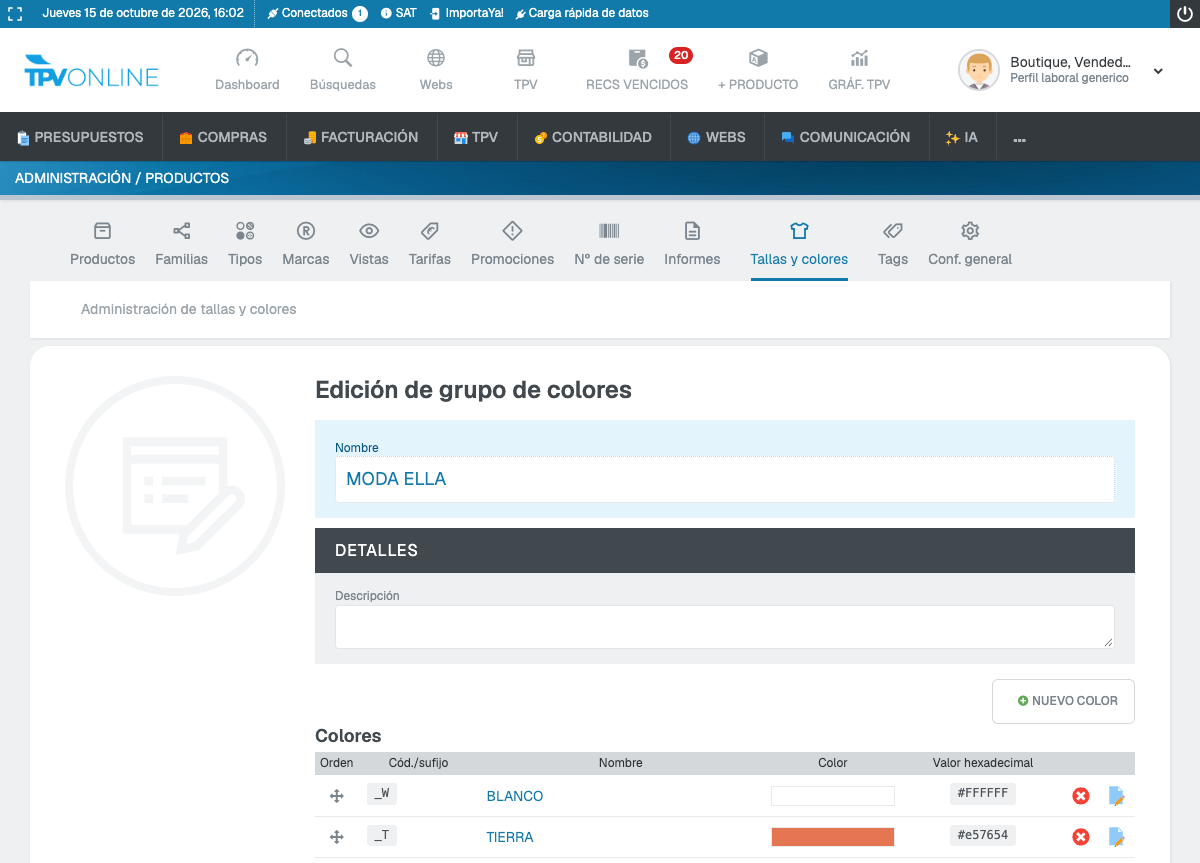Image resolution: width=1200 pixels, height=863 pixels.
Task: Open Carga rápida de datos link
Action: click(582, 14)
